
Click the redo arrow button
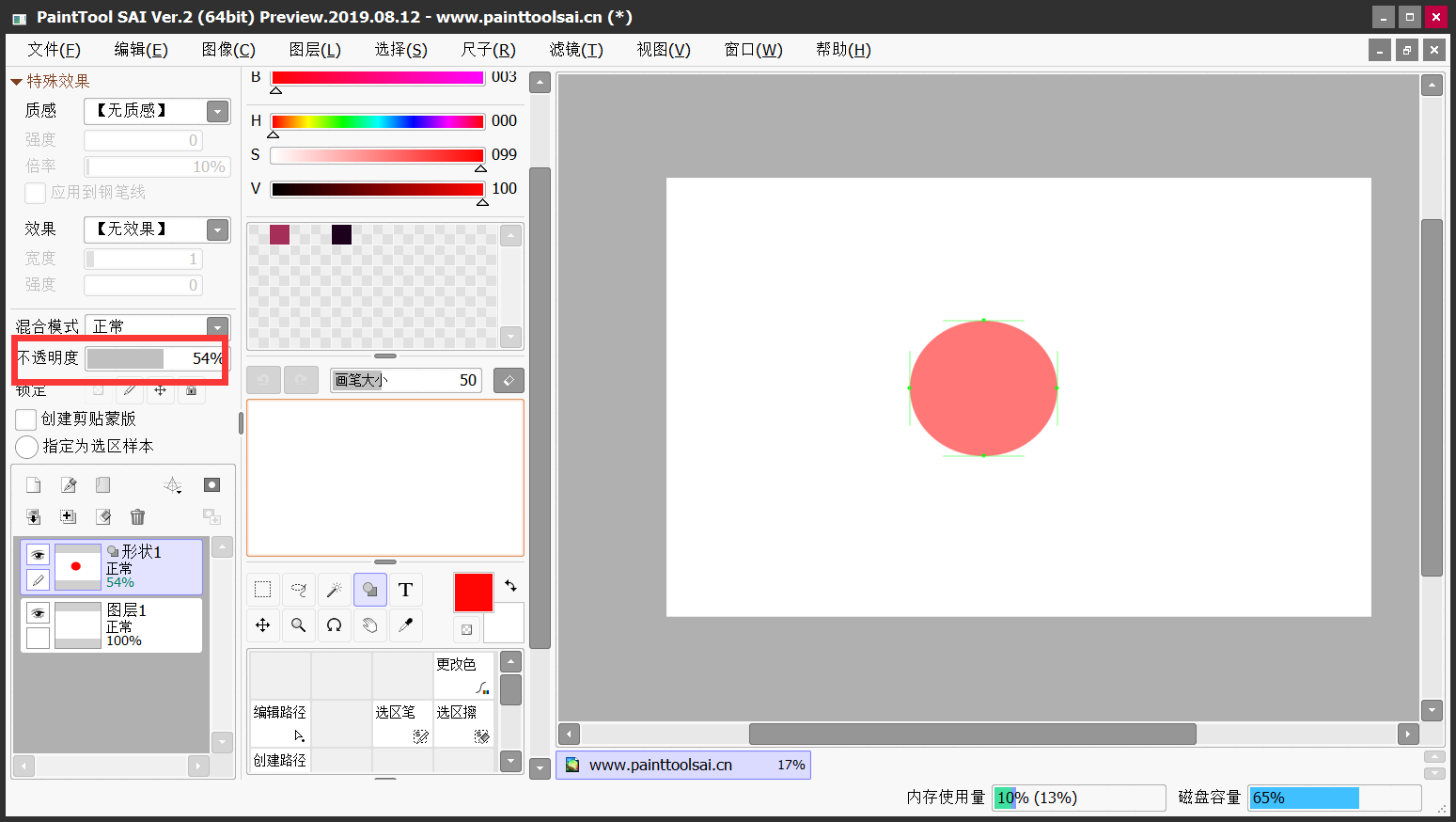pos(301,380)
